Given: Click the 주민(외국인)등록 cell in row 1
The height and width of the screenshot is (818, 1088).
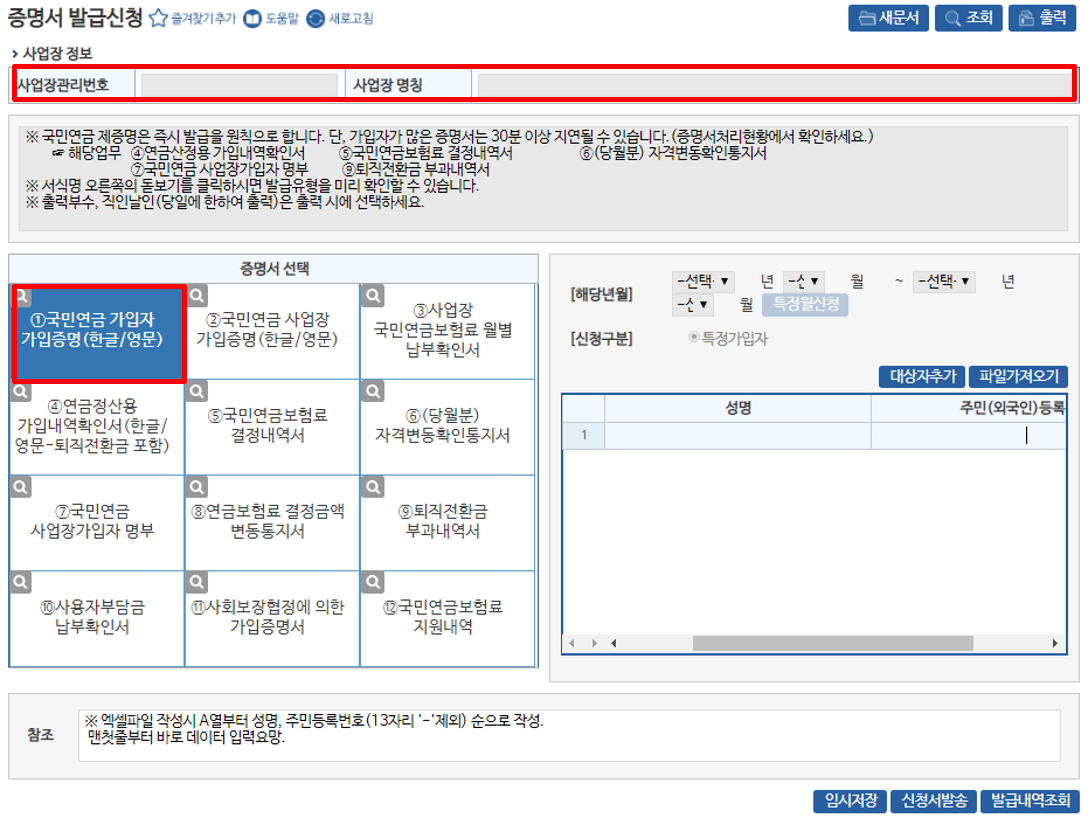Looking at the screenshot, I should pyautogui.click(x=969, y=435).
